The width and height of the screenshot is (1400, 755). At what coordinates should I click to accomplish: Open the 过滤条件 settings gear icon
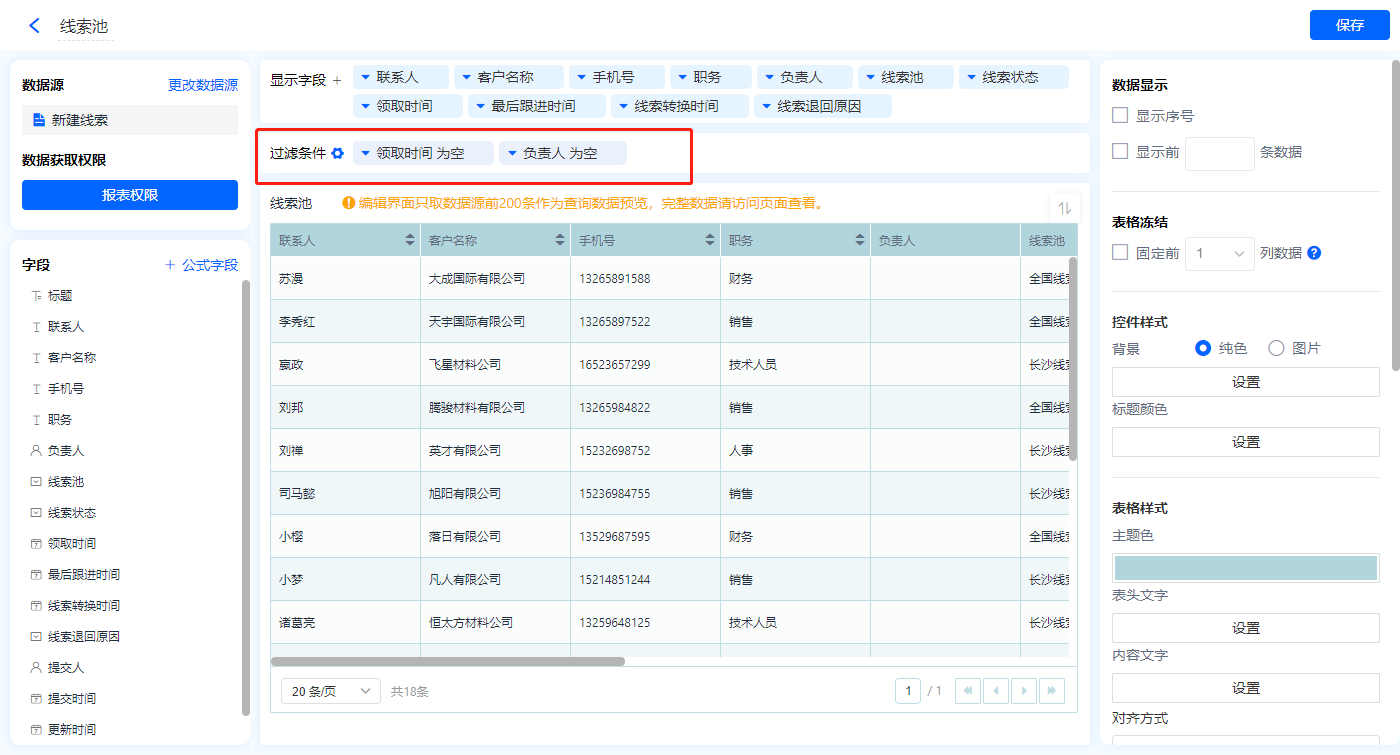[338, 153]
